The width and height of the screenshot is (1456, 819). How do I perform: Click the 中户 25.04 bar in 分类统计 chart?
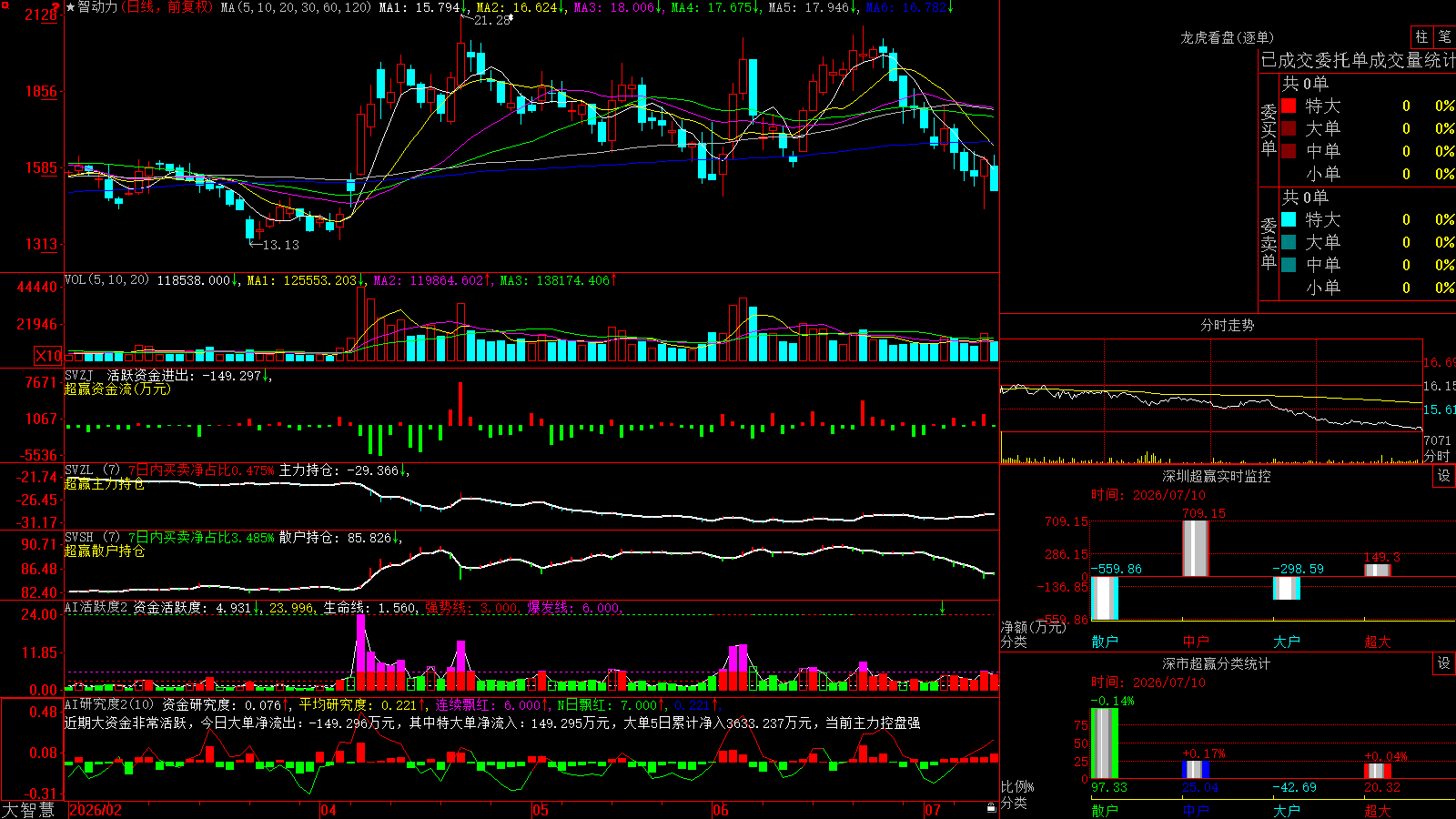point(1196,770)
